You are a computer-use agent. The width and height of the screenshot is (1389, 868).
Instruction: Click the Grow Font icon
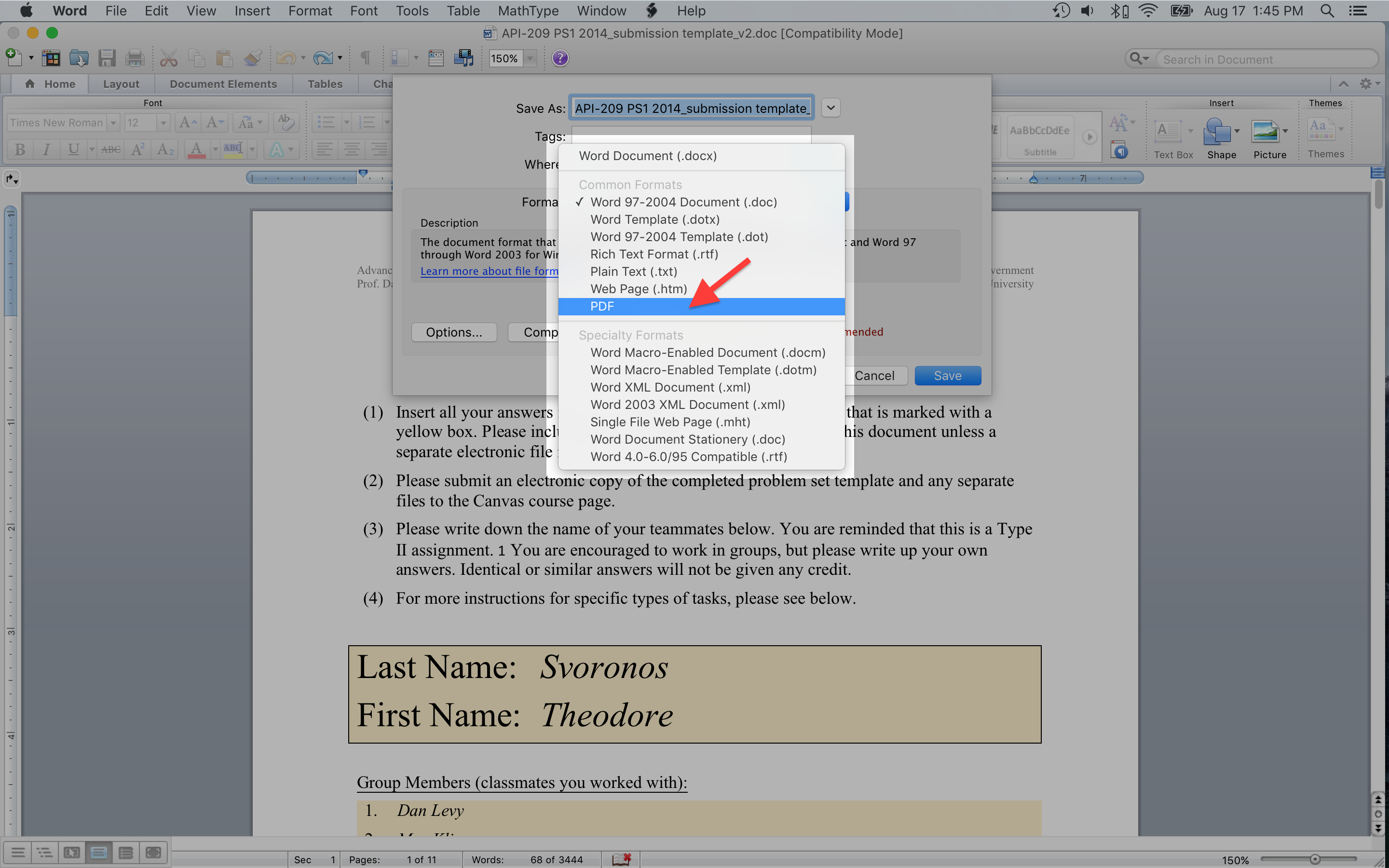pos(188,122)
